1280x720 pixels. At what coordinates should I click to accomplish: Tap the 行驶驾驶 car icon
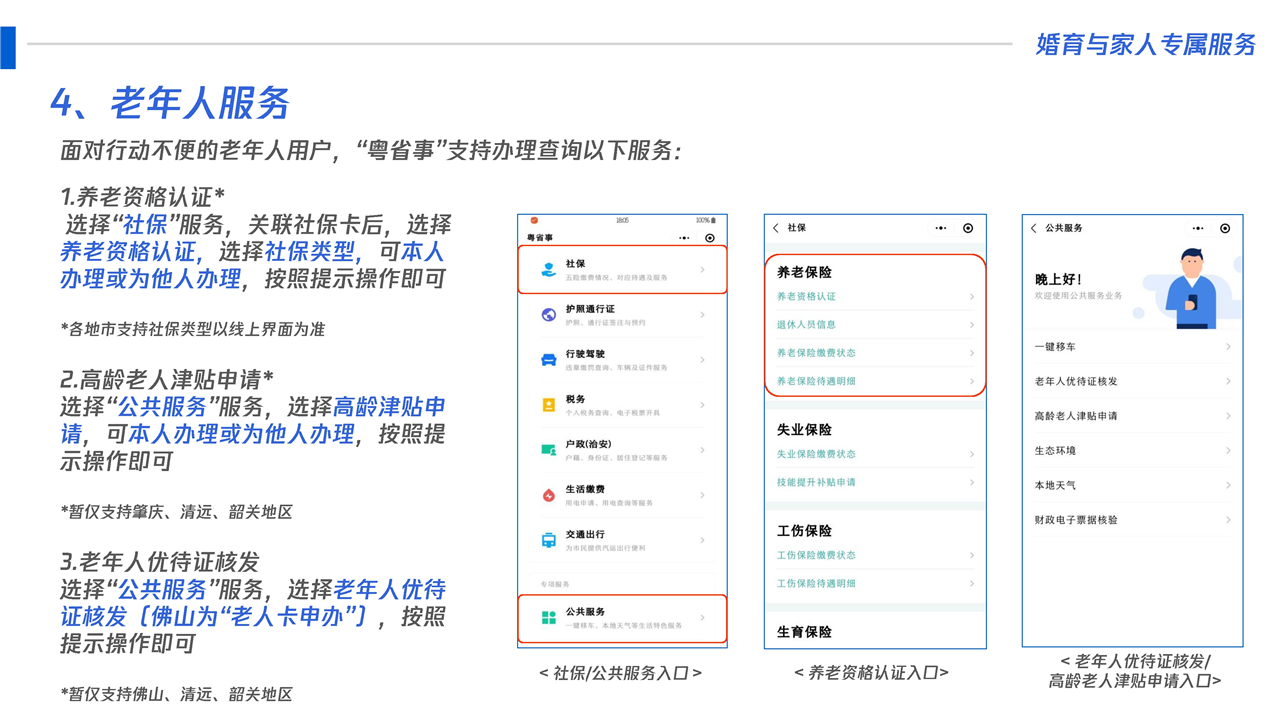coord(548,360)
